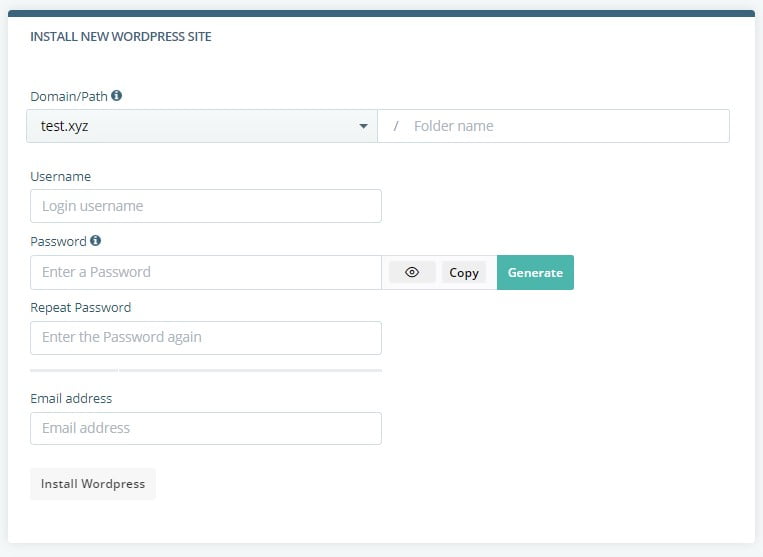Click the INSTALL NEW WORDPRESS SITE heading

[121, 36]
